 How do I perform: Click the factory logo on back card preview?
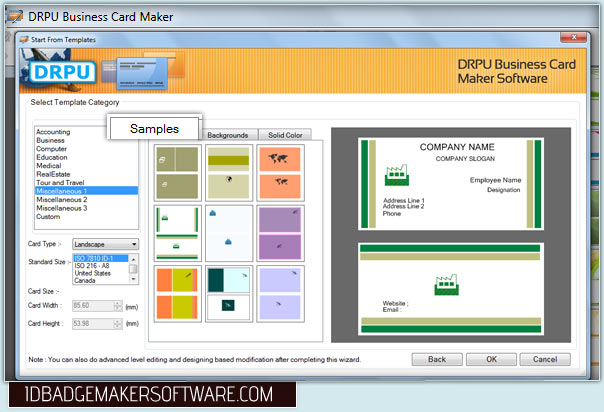point(446,285)
